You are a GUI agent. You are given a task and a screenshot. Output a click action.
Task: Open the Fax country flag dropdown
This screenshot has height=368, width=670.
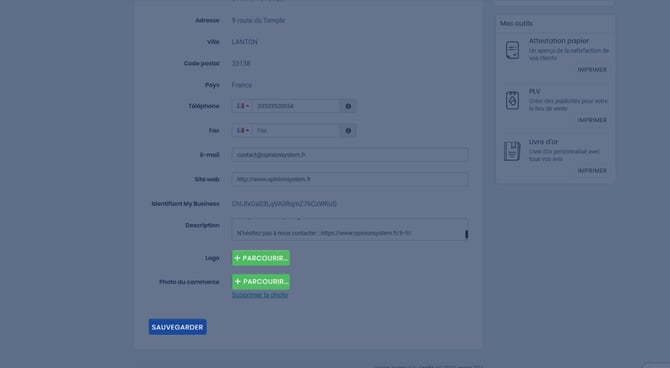click(x=242, y=130)
